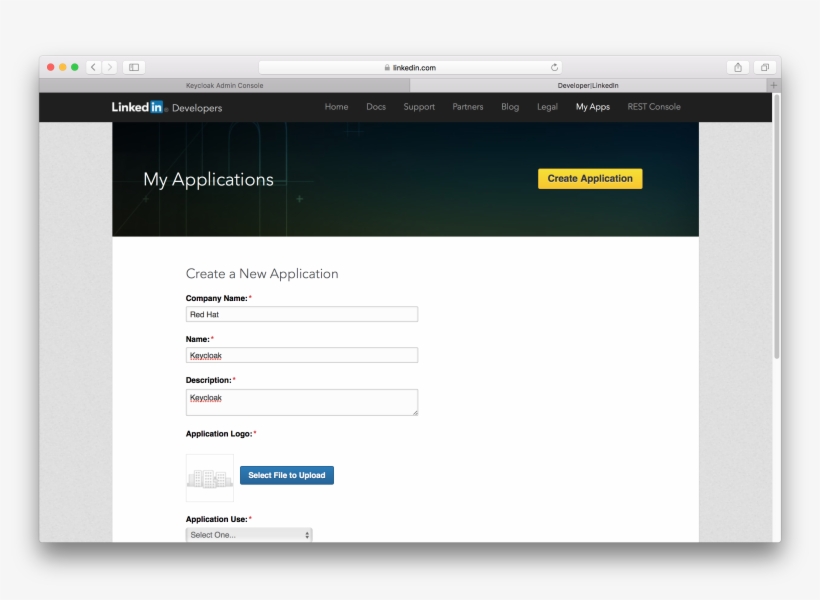Click the tab overview icon
Screen dimensions: 820x600
point(764,66)
